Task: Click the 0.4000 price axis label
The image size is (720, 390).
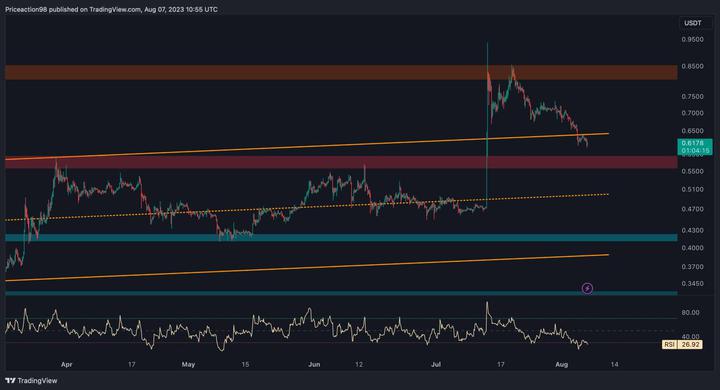Action: click(x=692, y=248)
